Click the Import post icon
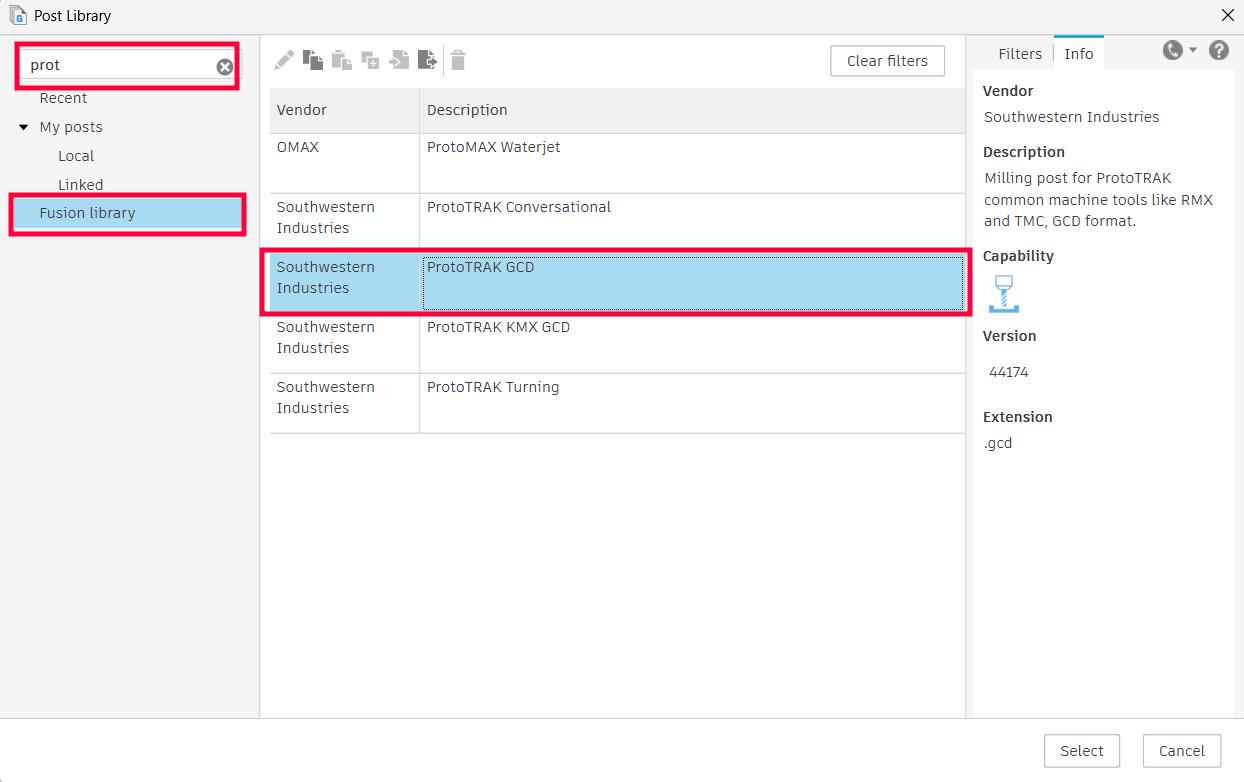 coord(399,60)
